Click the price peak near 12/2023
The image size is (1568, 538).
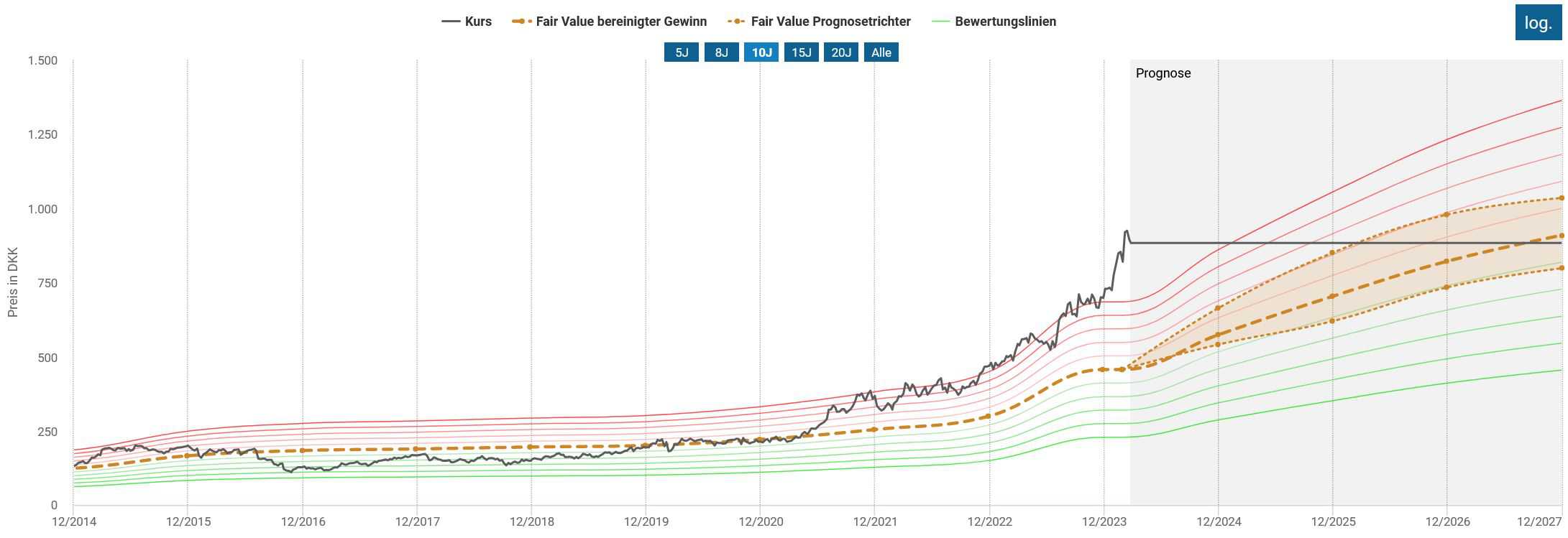pos(1127,231)
